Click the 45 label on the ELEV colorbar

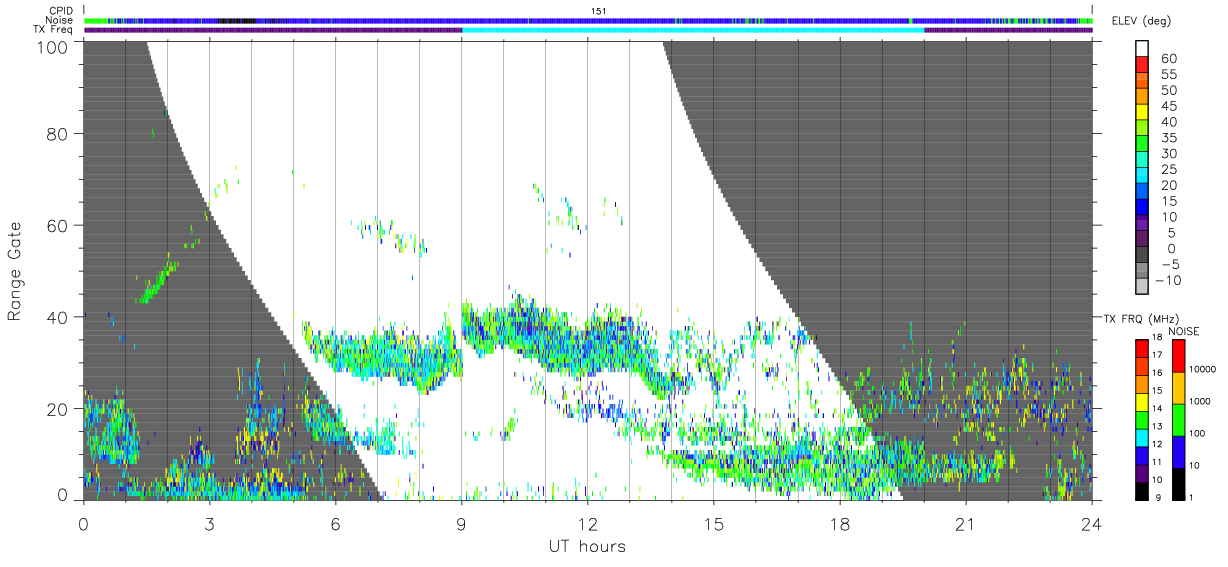point(1168,106)
